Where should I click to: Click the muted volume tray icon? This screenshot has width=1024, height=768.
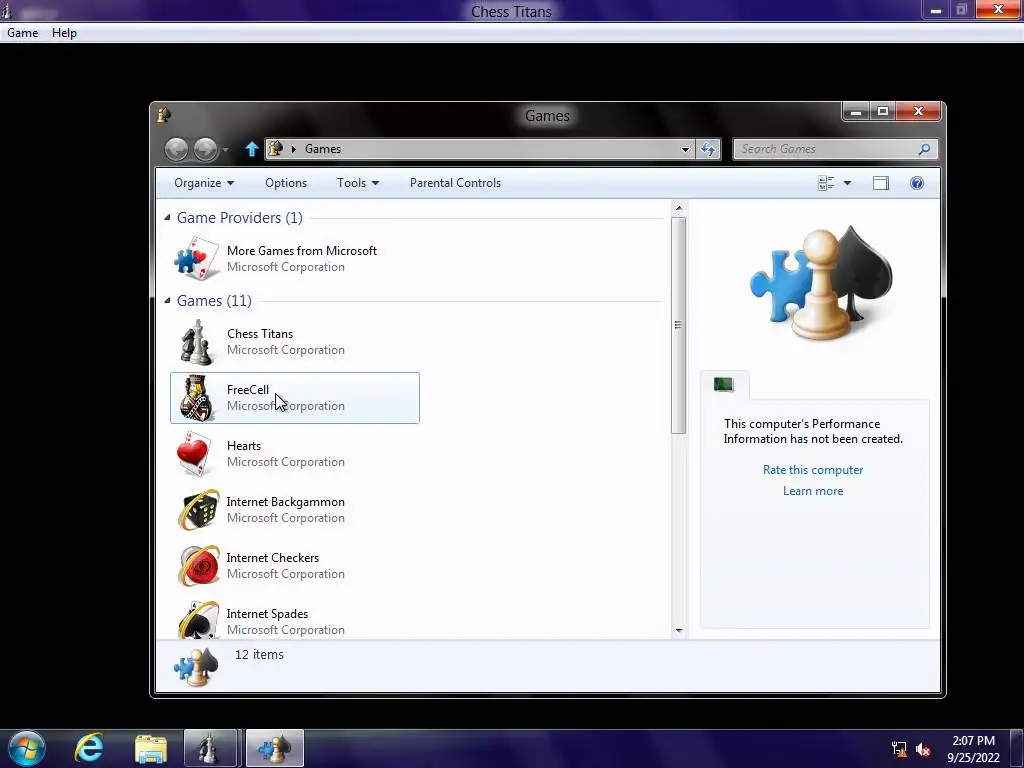(x=923, y=749)
